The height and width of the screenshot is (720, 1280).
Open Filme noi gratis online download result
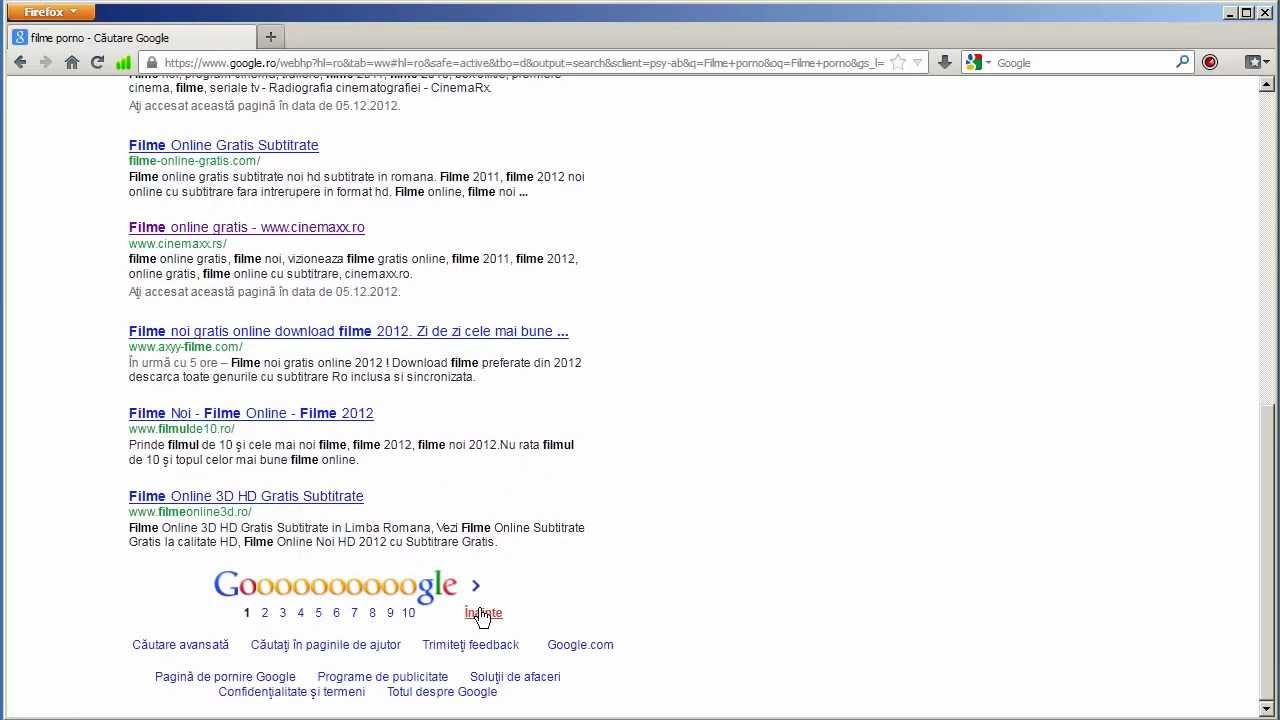click(349, 331)
